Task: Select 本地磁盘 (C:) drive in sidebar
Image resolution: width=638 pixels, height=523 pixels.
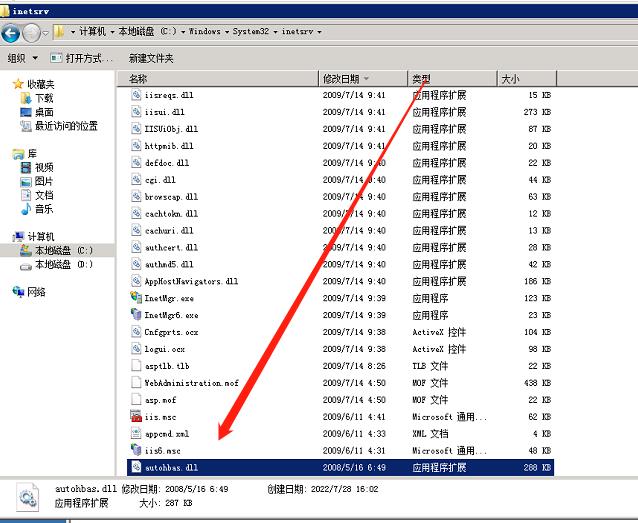Action: [x=56, y=250]
